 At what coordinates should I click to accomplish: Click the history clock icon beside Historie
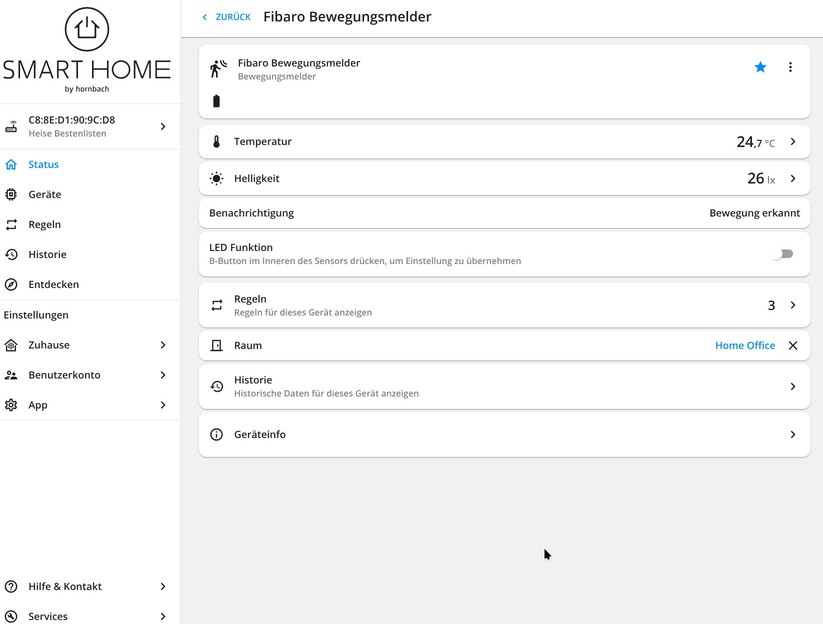tap(216, 386)
